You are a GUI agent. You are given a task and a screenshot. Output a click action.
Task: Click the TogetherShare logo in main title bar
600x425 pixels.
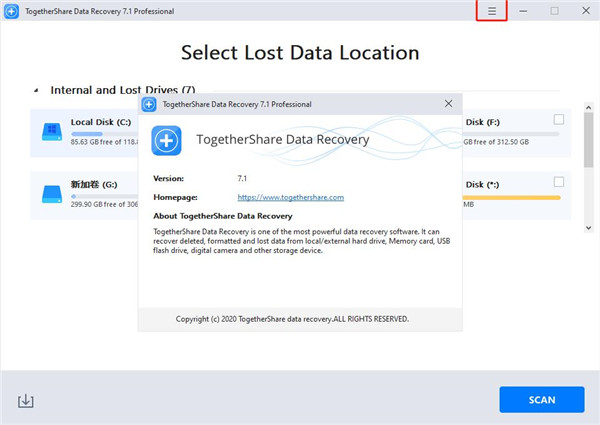pyautogui.click(x=12, y=11)
